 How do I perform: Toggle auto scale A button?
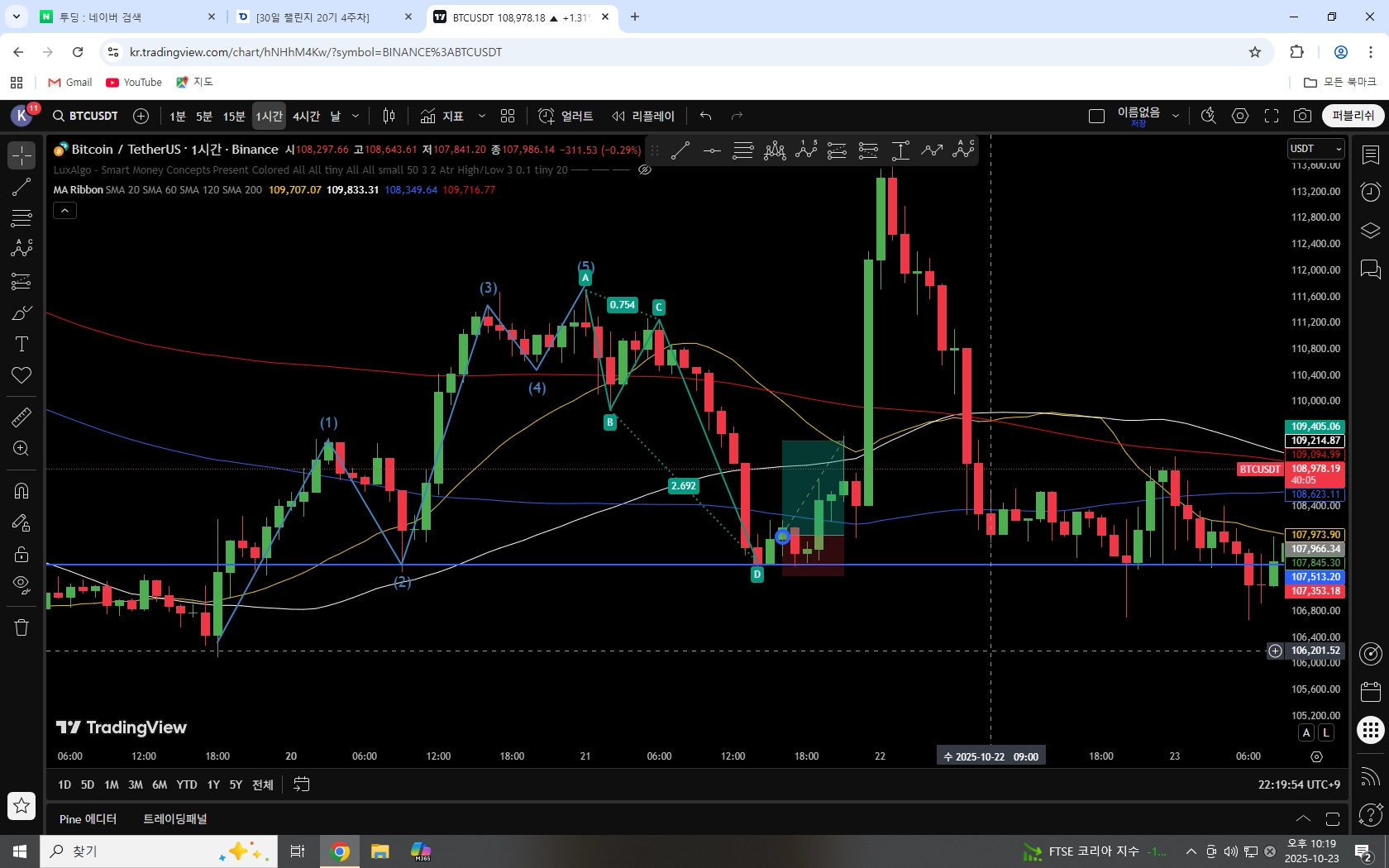point(1306,732)
